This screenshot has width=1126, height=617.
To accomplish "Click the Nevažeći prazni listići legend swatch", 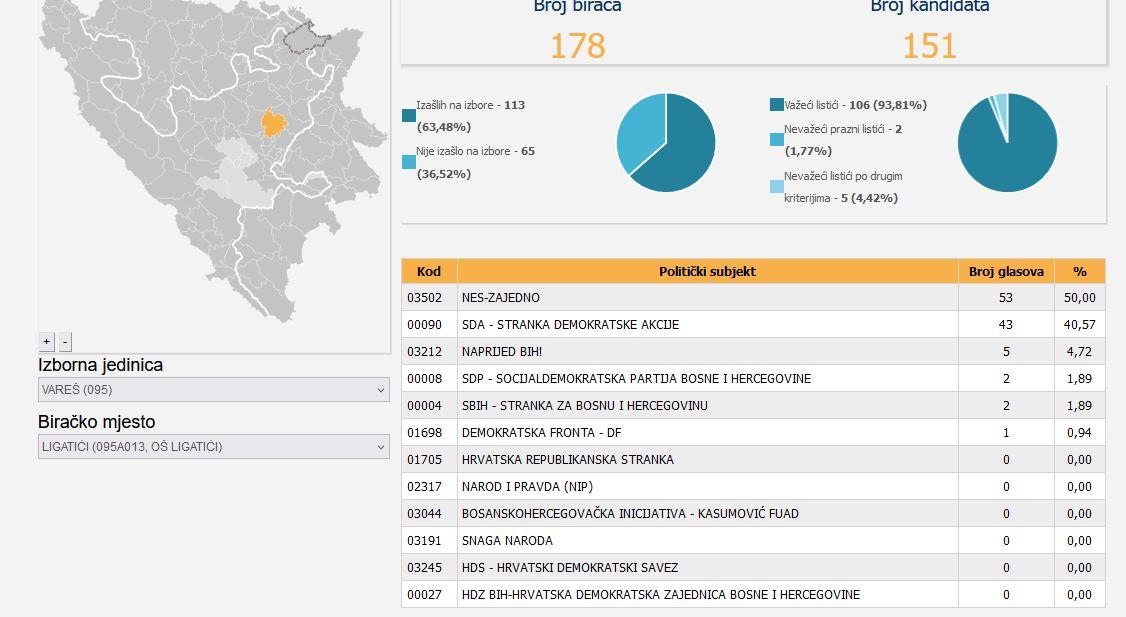I will 776,139.
